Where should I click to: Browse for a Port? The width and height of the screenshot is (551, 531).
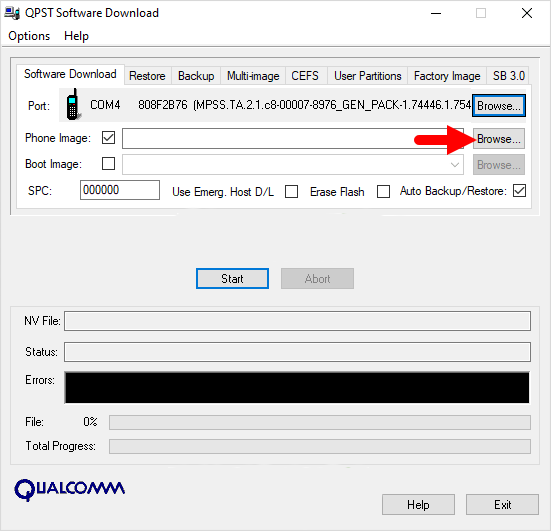tap(499, 105)
